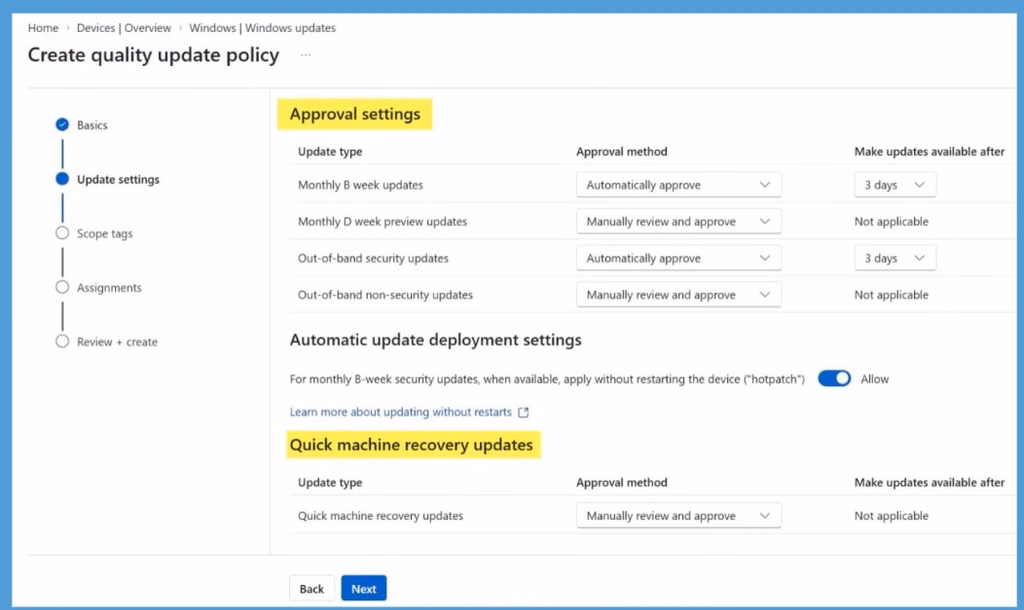Screen dimensions: 1024x610
Task: Toggle the hotpatch Allow switch
Action: point(834,379)
